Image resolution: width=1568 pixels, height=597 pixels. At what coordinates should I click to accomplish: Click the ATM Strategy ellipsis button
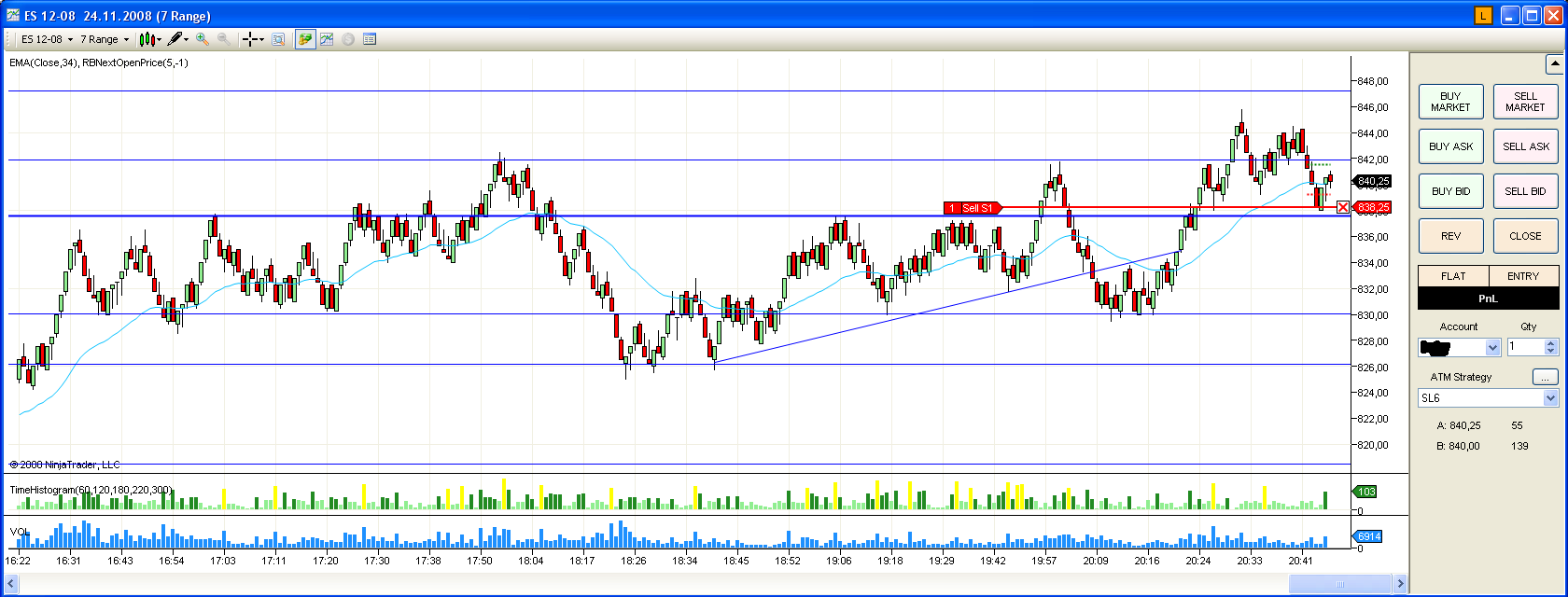(1545, 377)
